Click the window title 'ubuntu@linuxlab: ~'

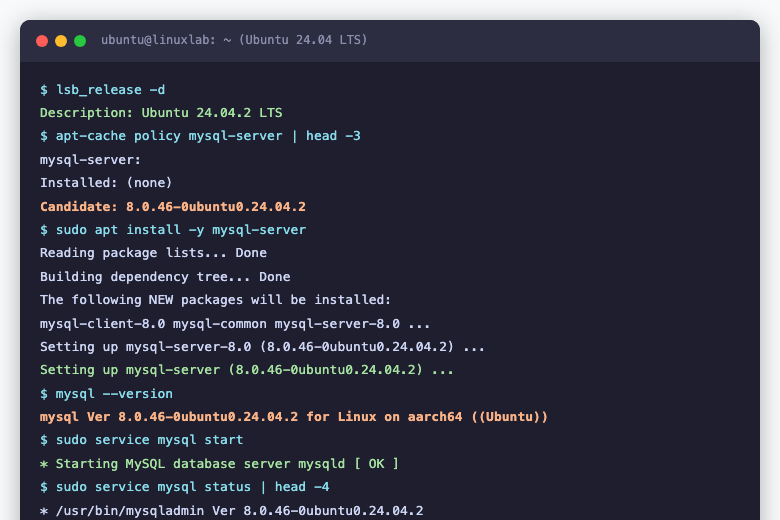click(x=166, y=40)
